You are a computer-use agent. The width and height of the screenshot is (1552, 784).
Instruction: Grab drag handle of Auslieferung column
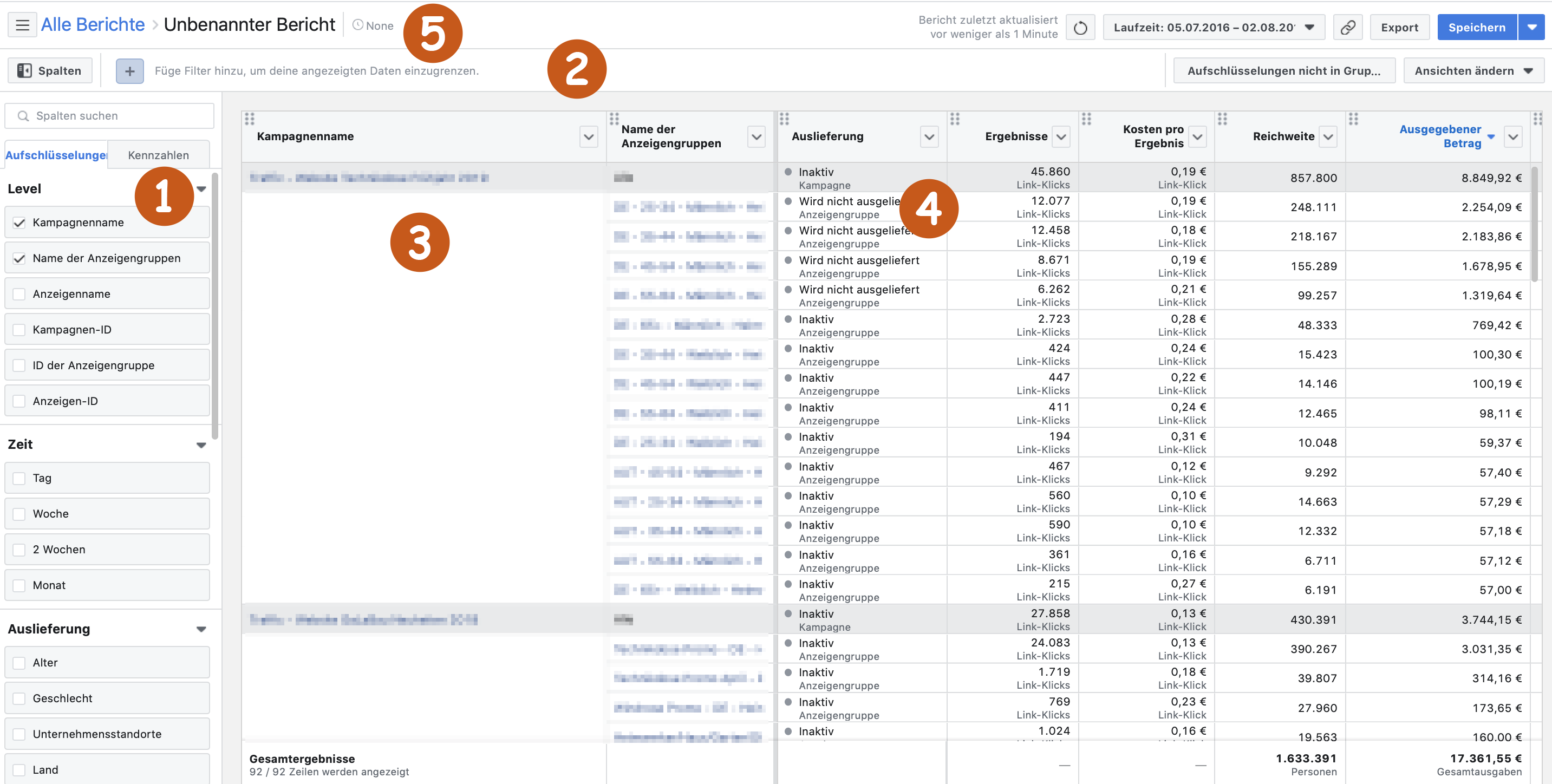coord(784,119)
